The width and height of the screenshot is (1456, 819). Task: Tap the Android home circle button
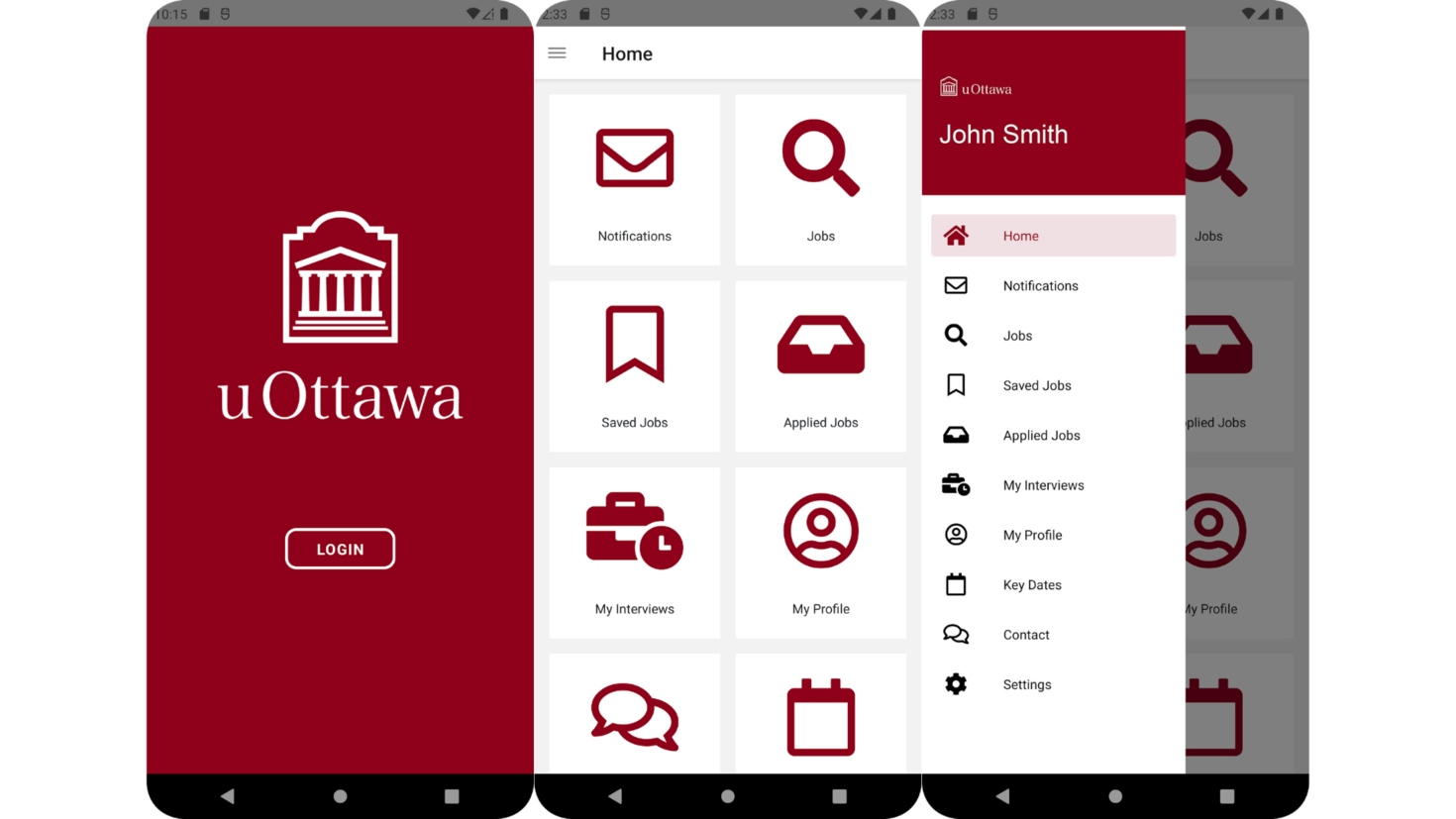(x=1114, y=795)
